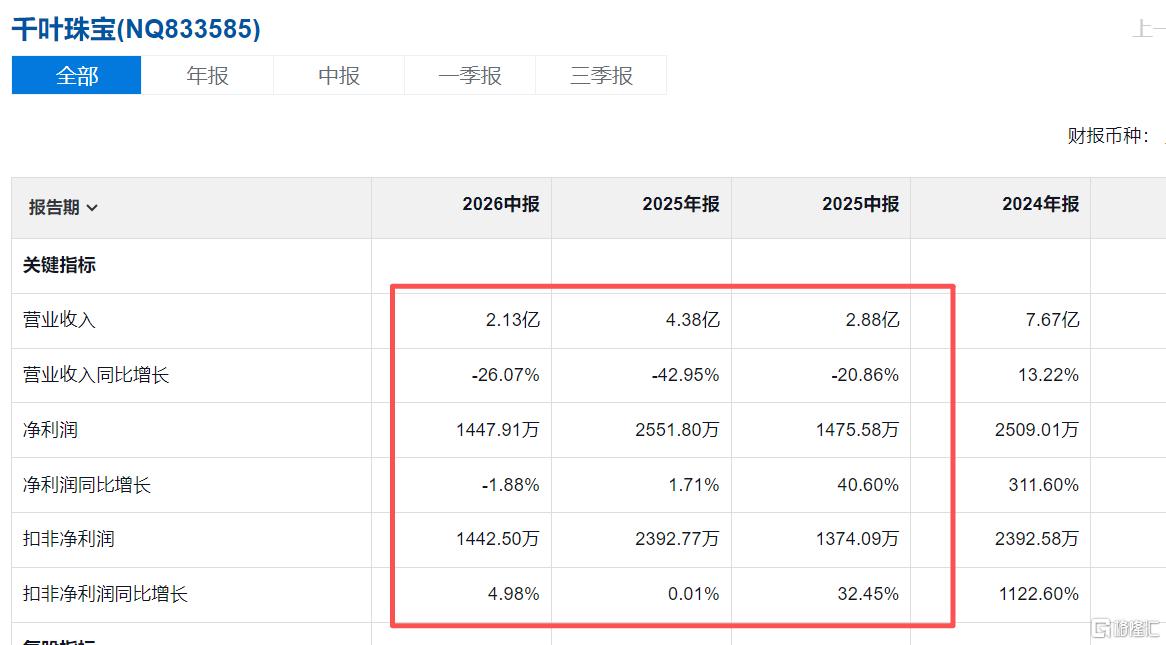This screenshot has height=645, width=1166.
Task: Click the 扣非净利润 row label
Action: 68,539
